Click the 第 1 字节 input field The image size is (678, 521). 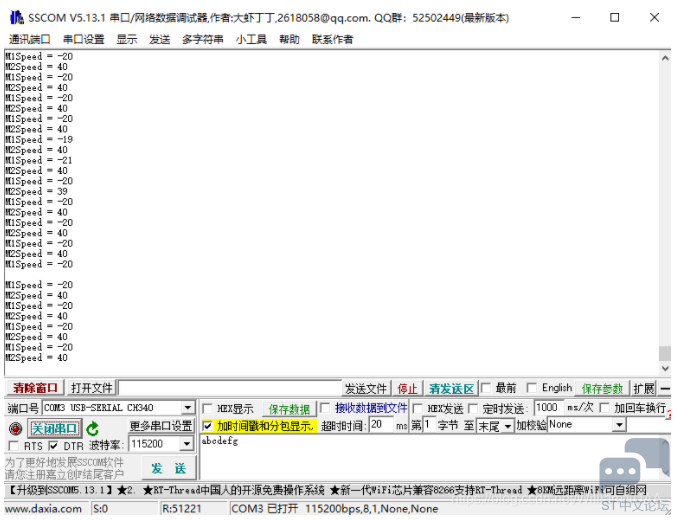click(x=429, y=425)
